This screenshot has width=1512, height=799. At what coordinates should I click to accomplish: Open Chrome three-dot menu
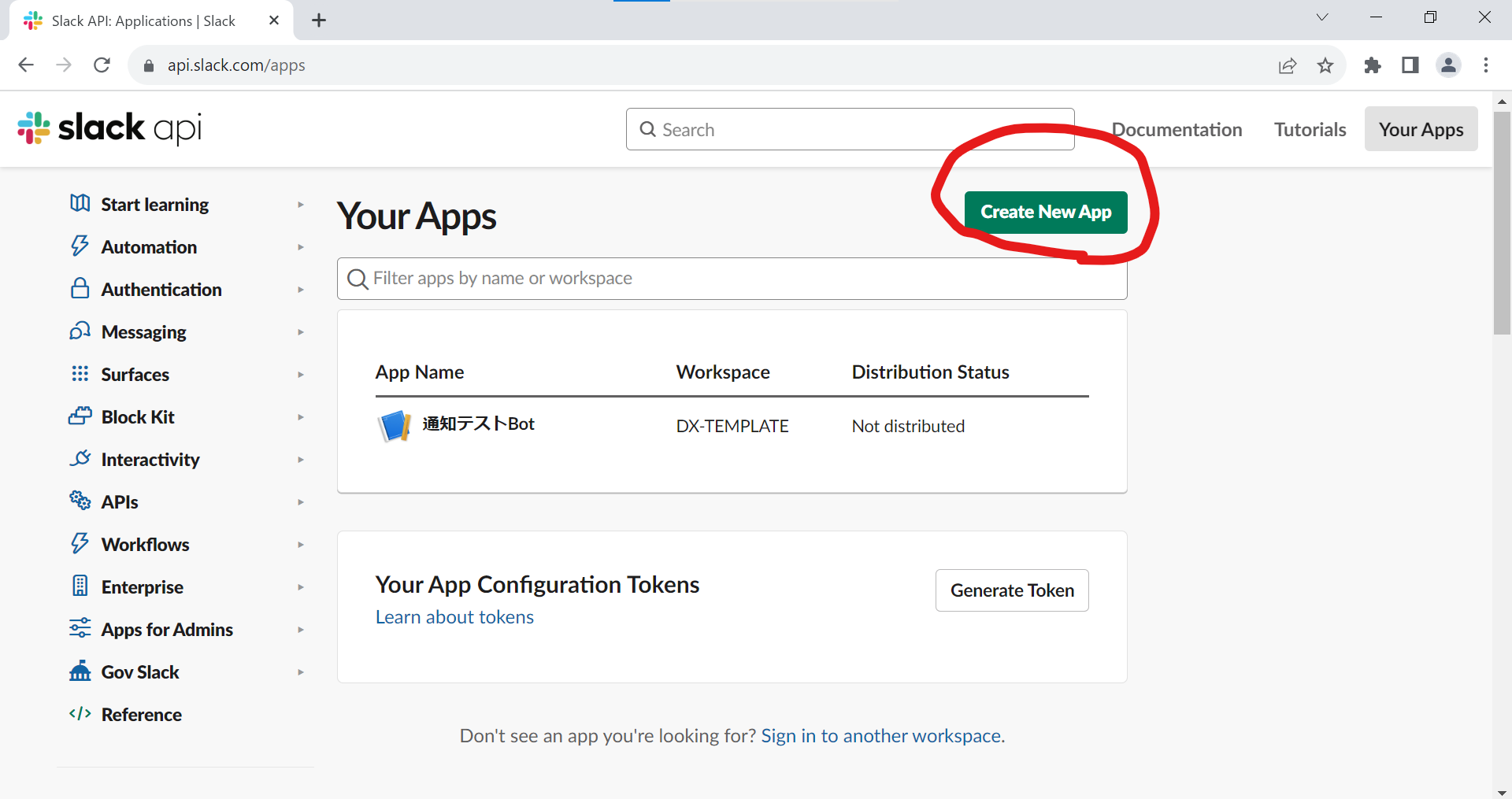click(1486, 65)
